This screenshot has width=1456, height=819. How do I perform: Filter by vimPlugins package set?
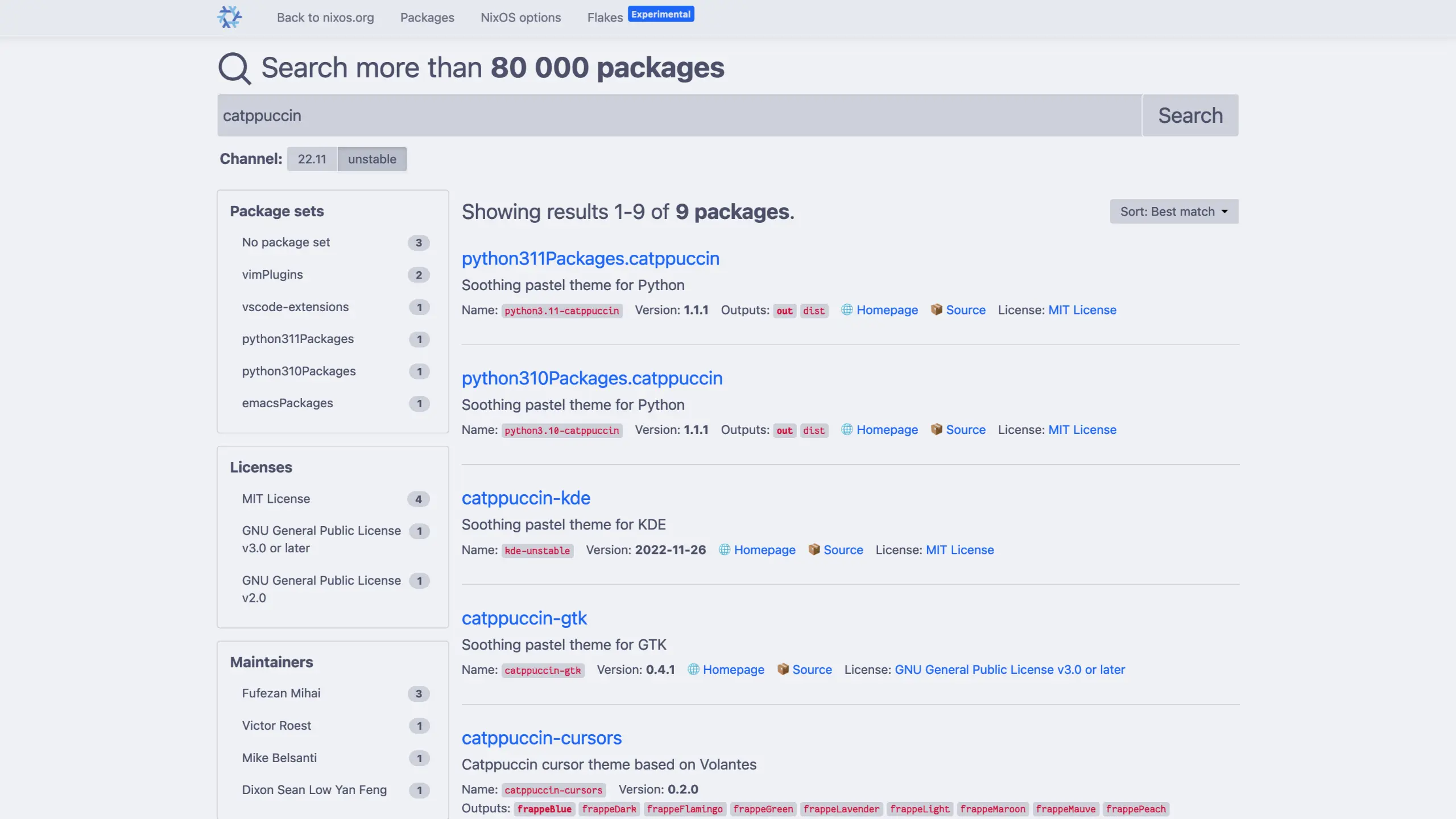click(335, 275)
